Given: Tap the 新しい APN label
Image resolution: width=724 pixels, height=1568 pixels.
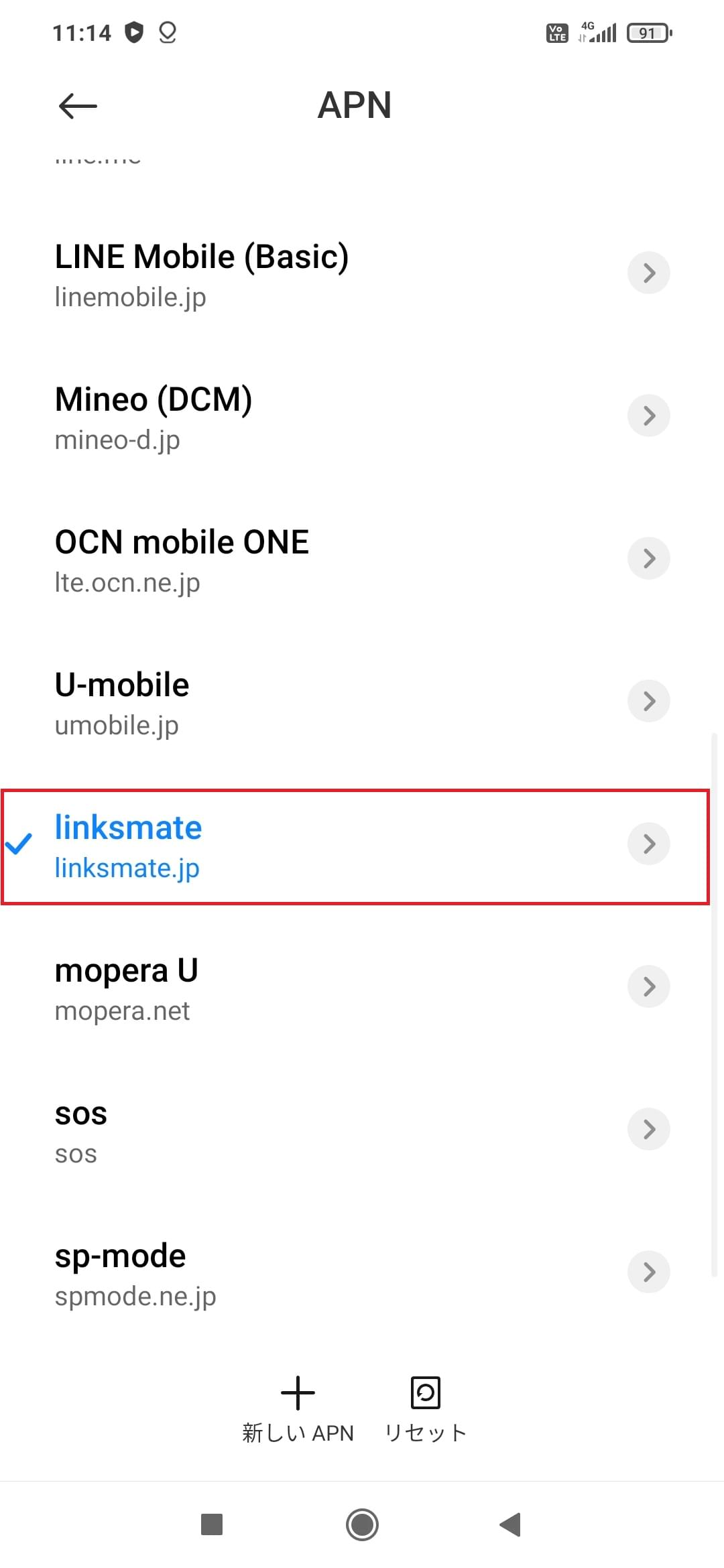Looking at the screenshot, I should [298, 1433].
